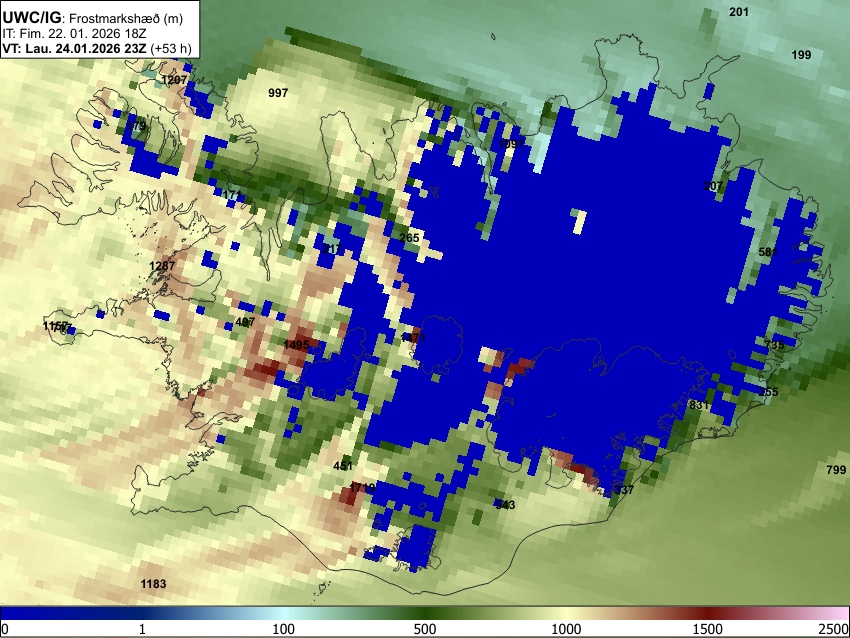The width and height of the screenshot is (850, 638).
Task: Click the VT: Lau. 24.01.2026 23Z line
Action: [97, 48]
